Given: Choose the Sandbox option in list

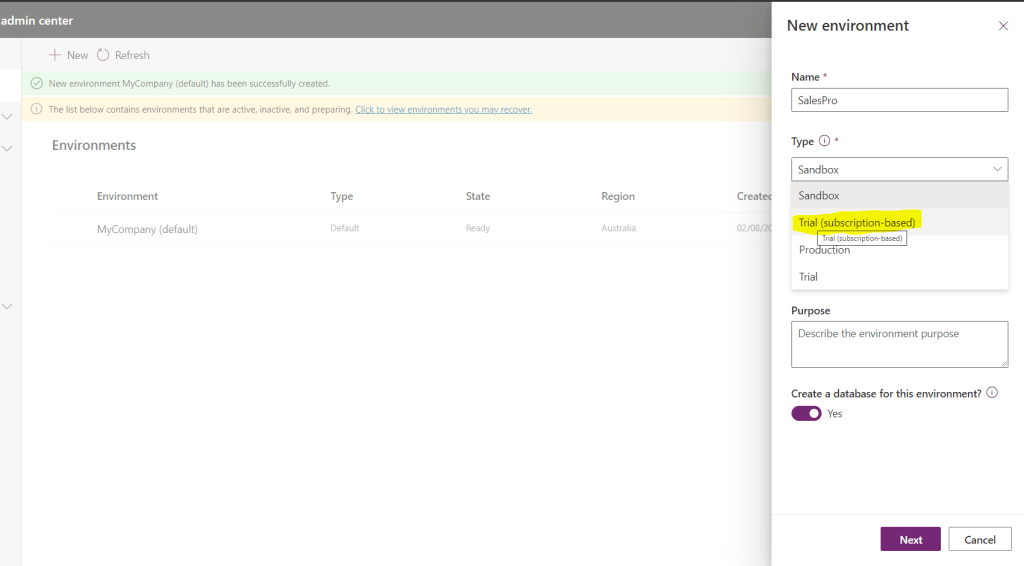Looking at the screenshot, I should pyautogui.click(x=819, y=196).
